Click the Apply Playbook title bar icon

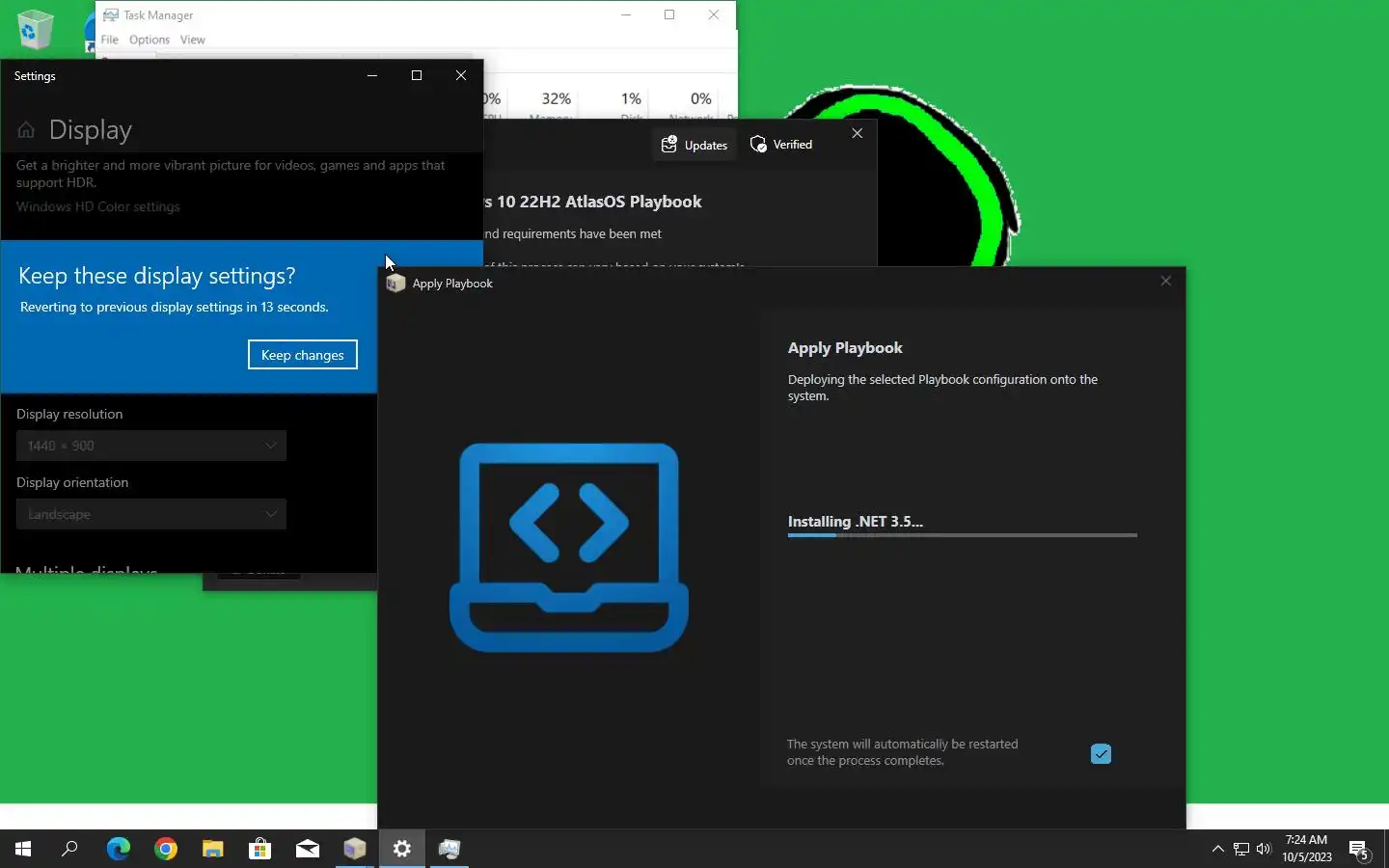(395, 283)
